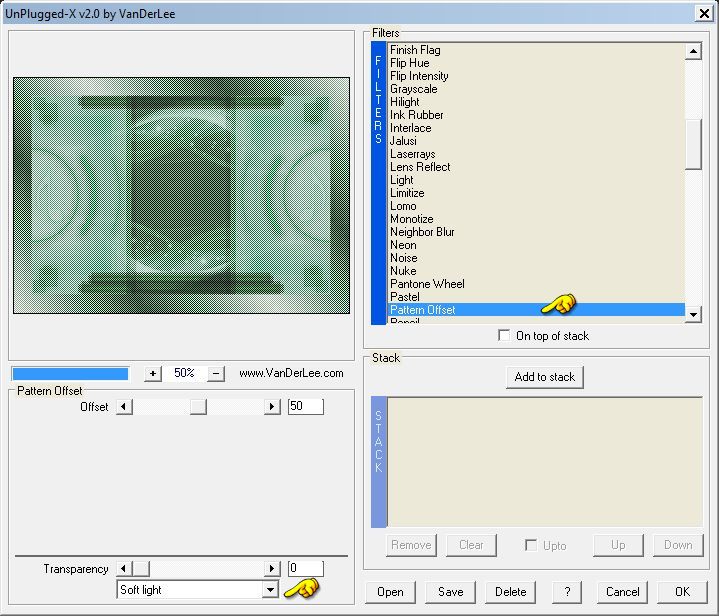Click Add to stack button
The height and width of the screenshot is (616, 719).
point(544,377)
